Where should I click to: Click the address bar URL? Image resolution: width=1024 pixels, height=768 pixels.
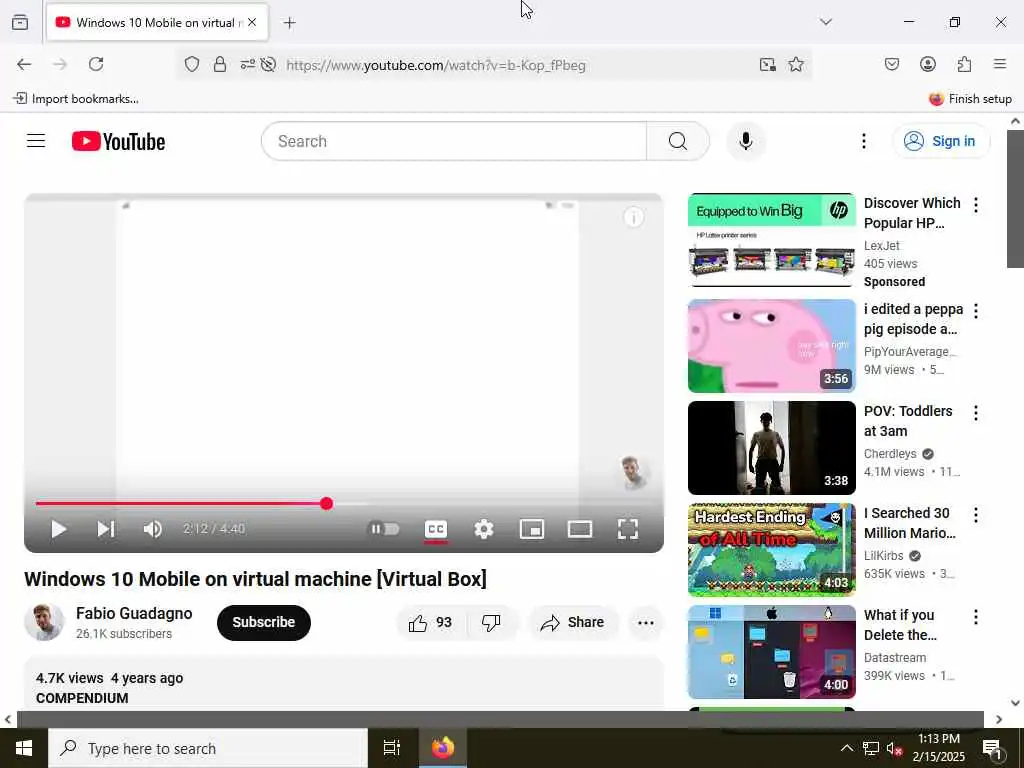coord(436,65)
